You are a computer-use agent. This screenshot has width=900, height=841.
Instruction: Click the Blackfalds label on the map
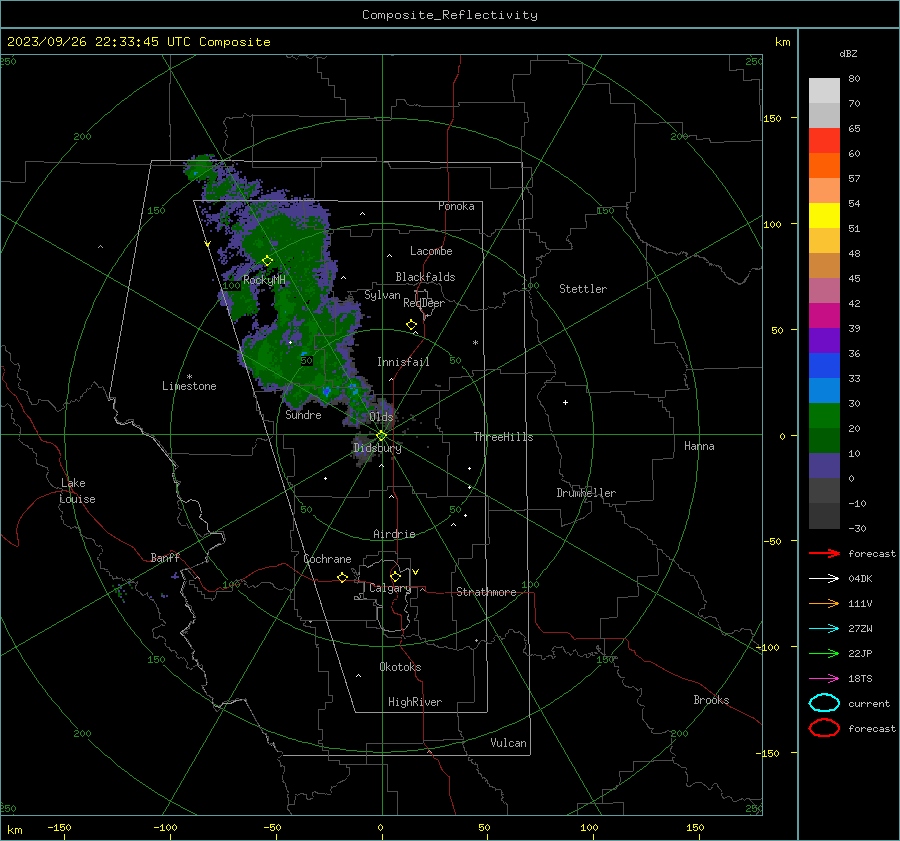[x=425, y=277]
